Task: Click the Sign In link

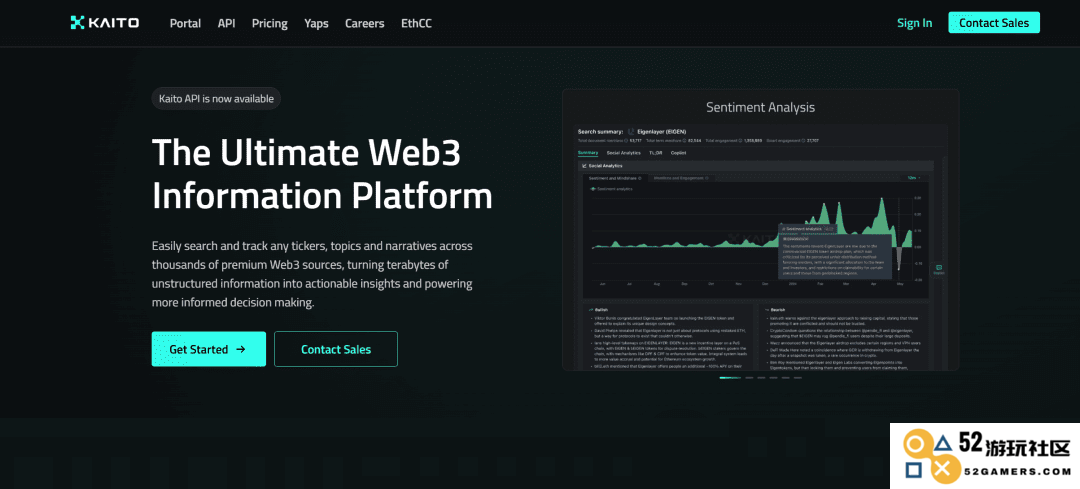Action: tap(914, 23)
